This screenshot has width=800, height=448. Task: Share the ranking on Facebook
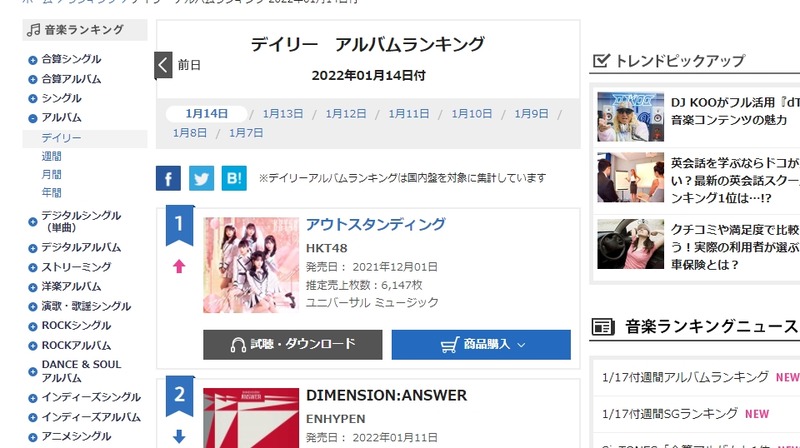tap(168, 178)
